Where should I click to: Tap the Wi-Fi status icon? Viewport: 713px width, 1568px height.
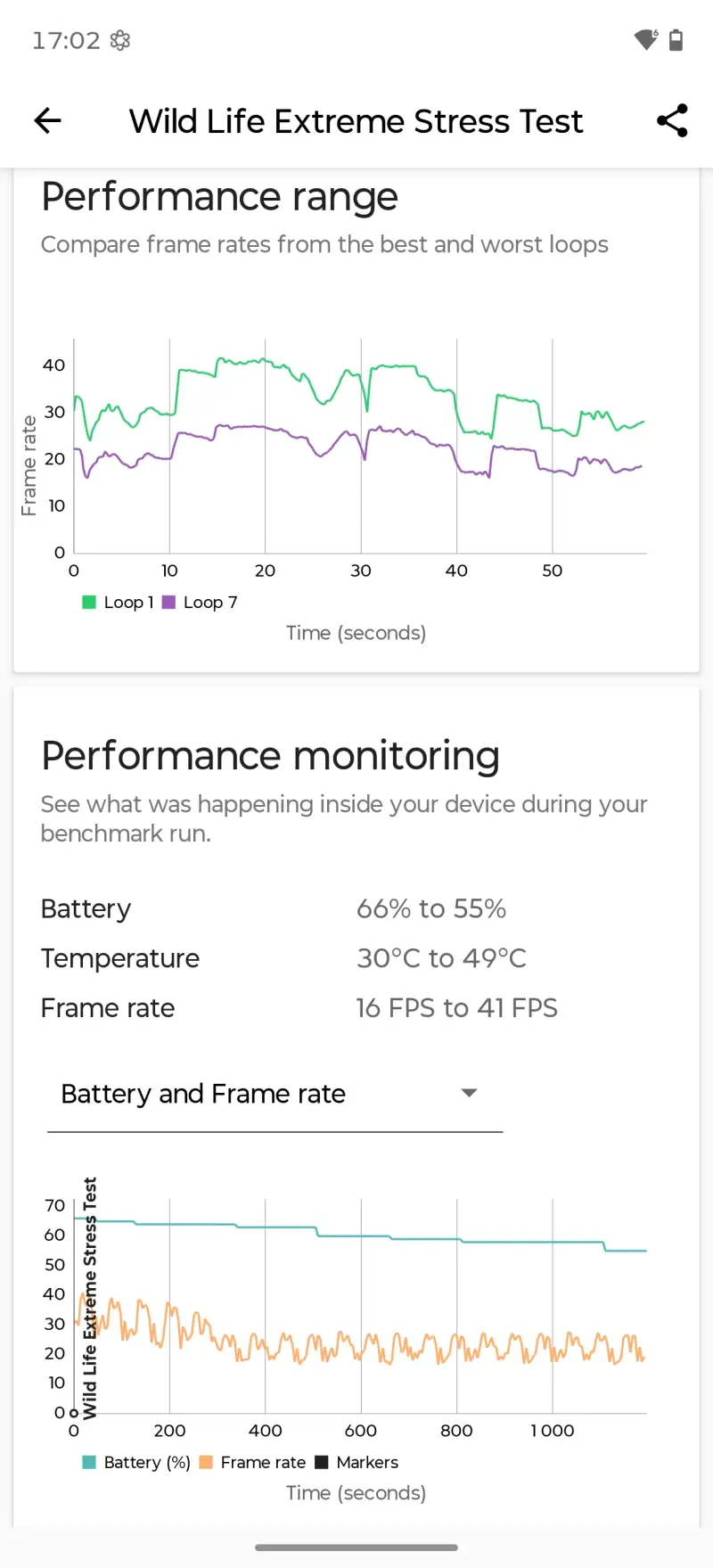[645, 40]
